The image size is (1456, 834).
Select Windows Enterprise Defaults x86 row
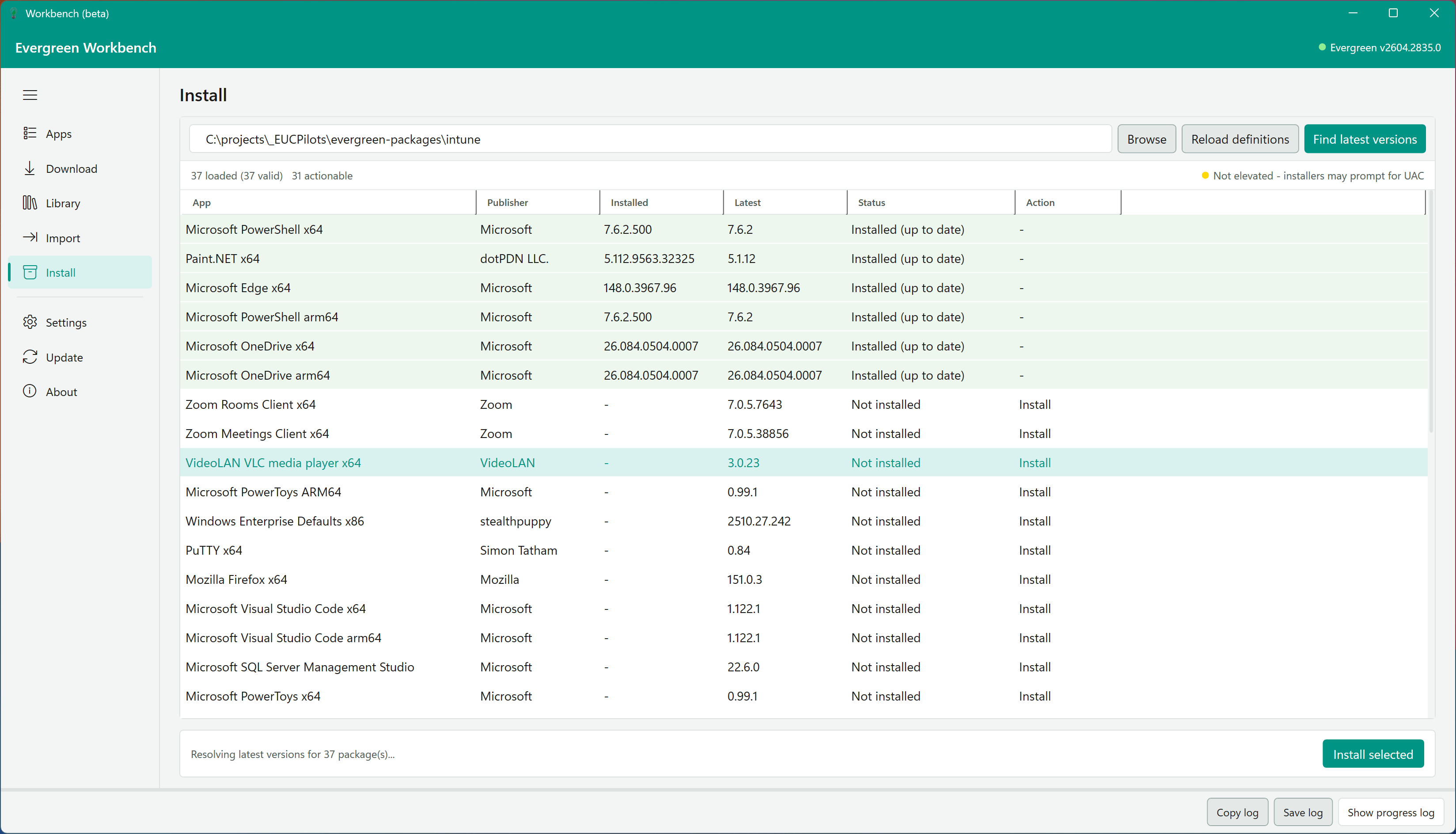click(804, 521)
